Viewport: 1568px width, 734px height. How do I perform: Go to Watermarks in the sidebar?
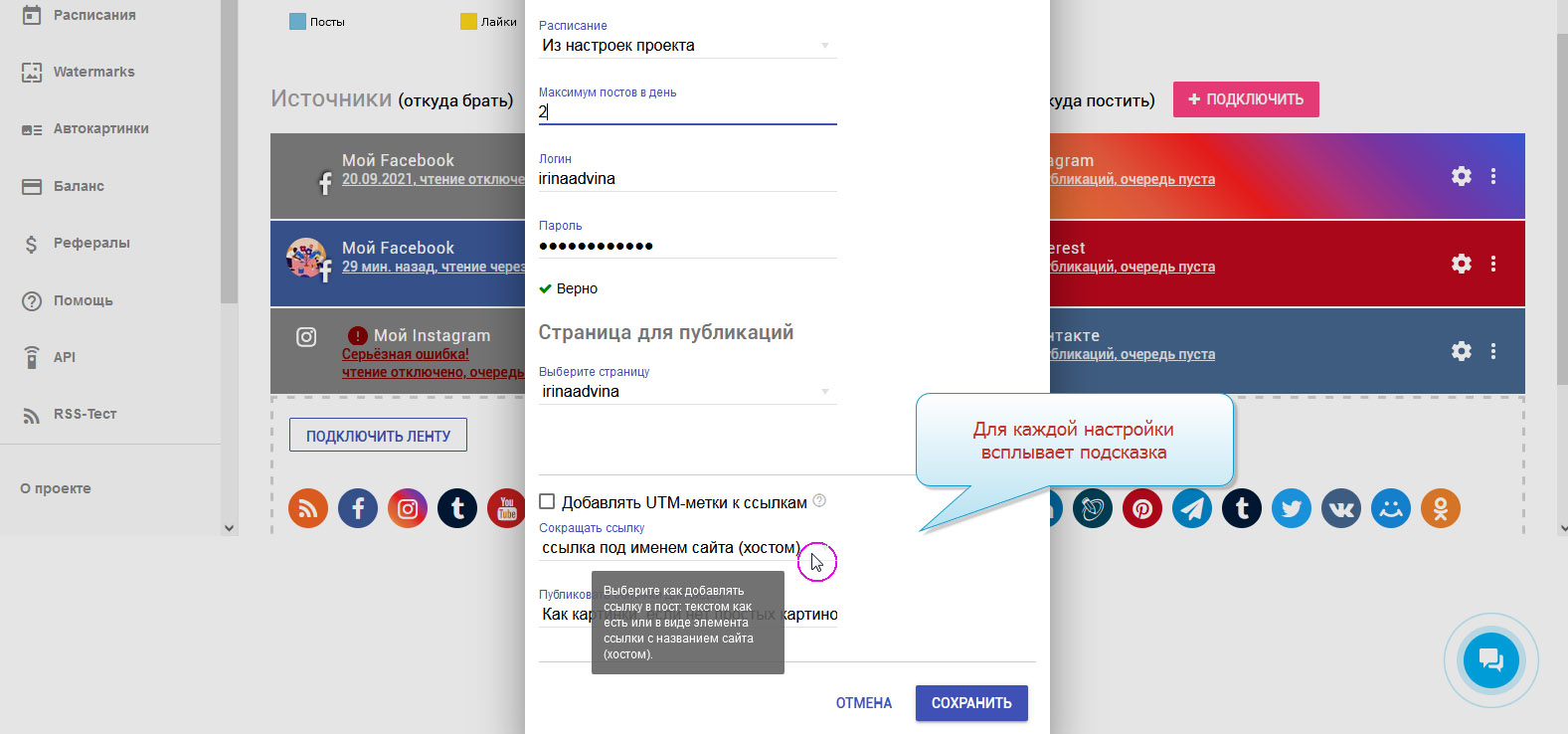93,72
